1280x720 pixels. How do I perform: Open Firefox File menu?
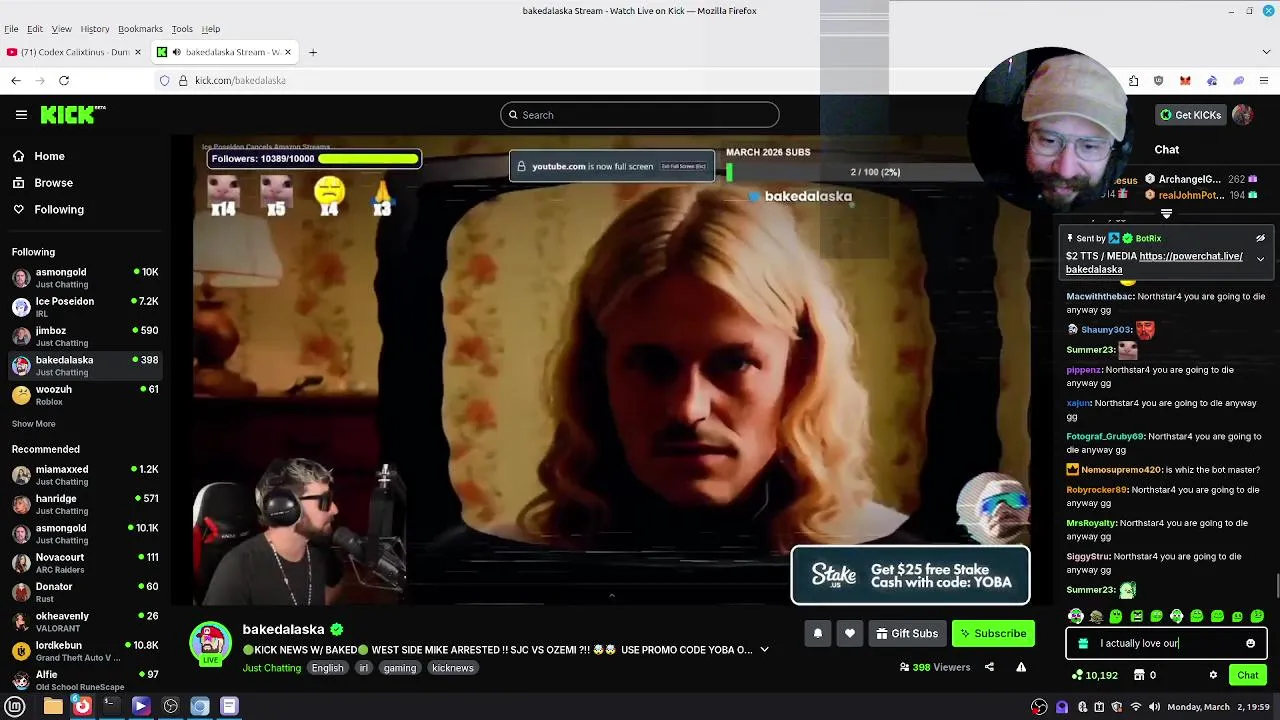(11, 29)
